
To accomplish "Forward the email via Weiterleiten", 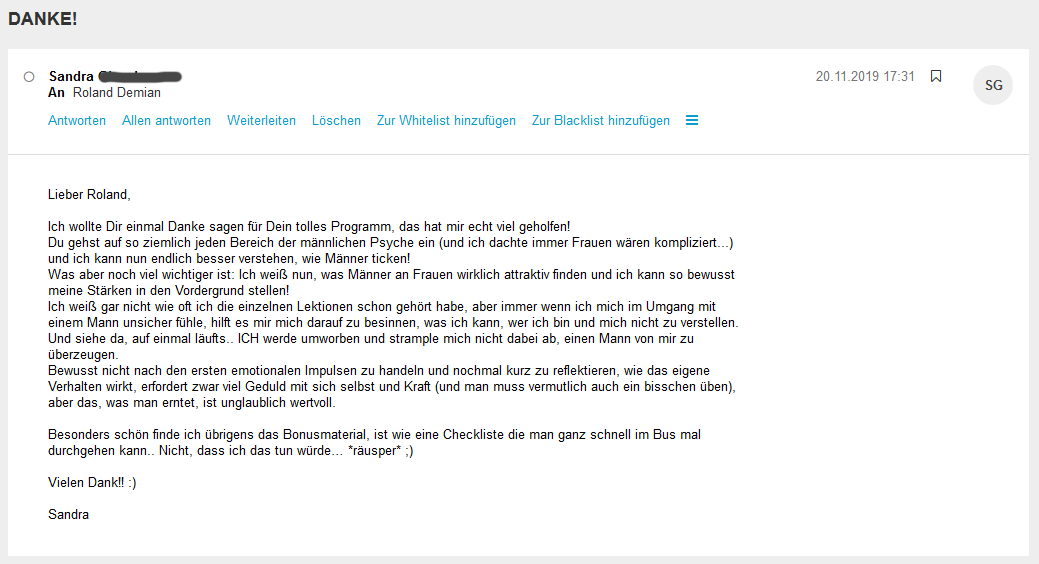I will pyautogui.click(x=261, y=121).
